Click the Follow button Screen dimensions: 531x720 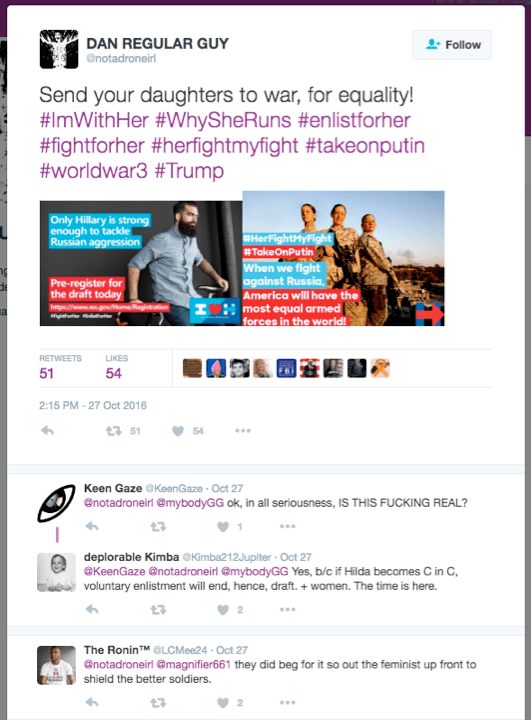pyautogui.click(x=452, y=45)
